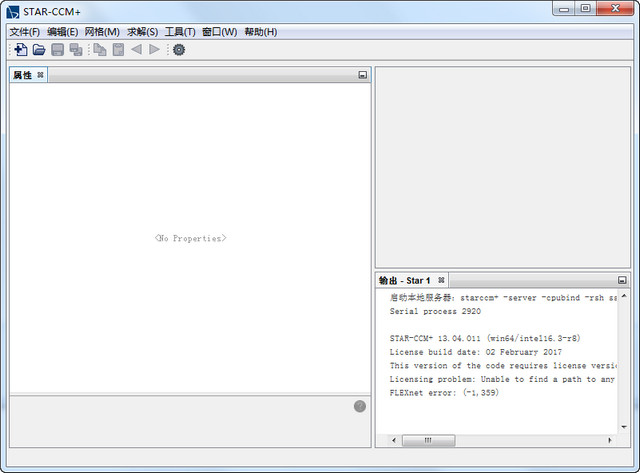
Task: Click the <No Properties> placeholder text
Action: coord(190,238)
